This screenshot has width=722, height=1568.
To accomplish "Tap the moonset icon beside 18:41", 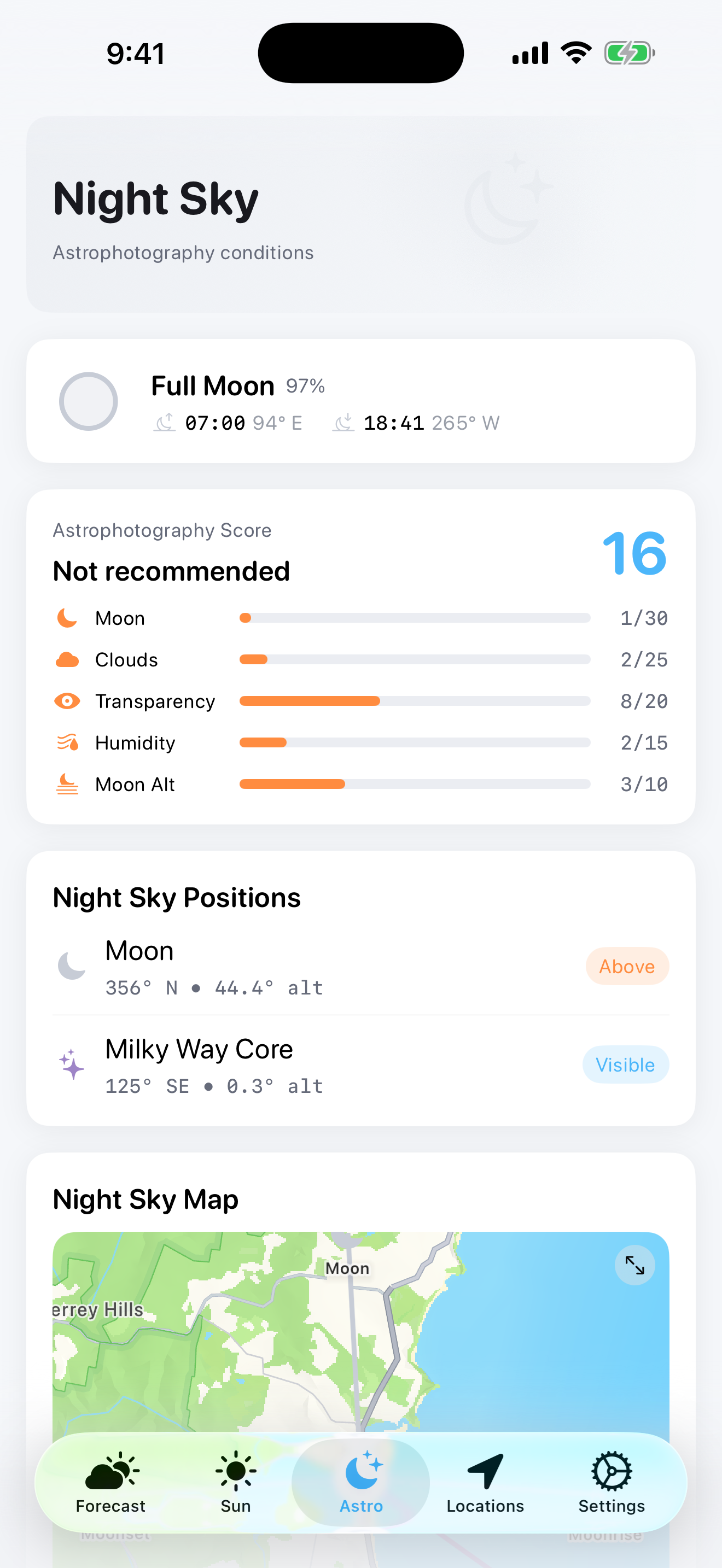I will (343, 423).
